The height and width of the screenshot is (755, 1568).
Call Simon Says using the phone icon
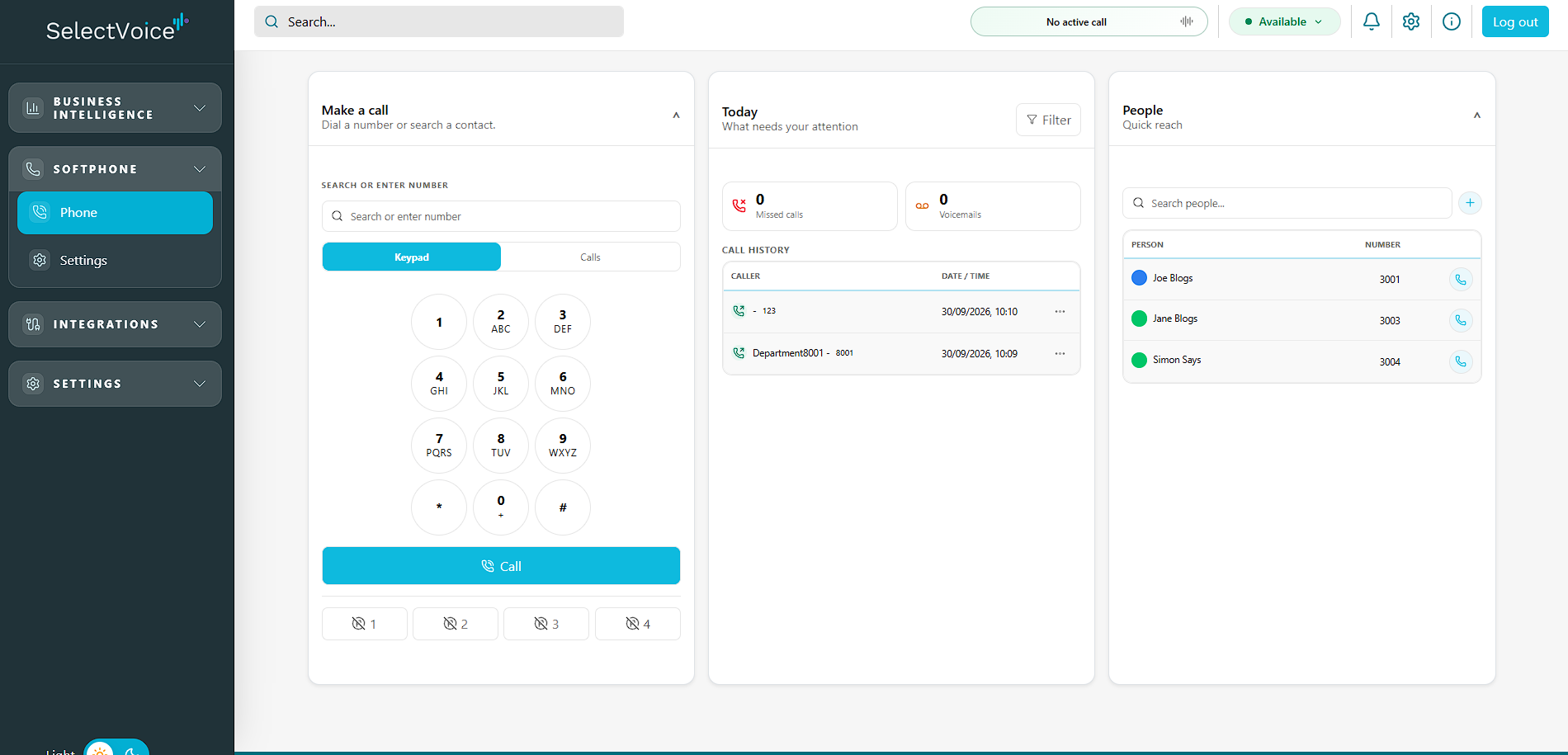[1461, 361]
